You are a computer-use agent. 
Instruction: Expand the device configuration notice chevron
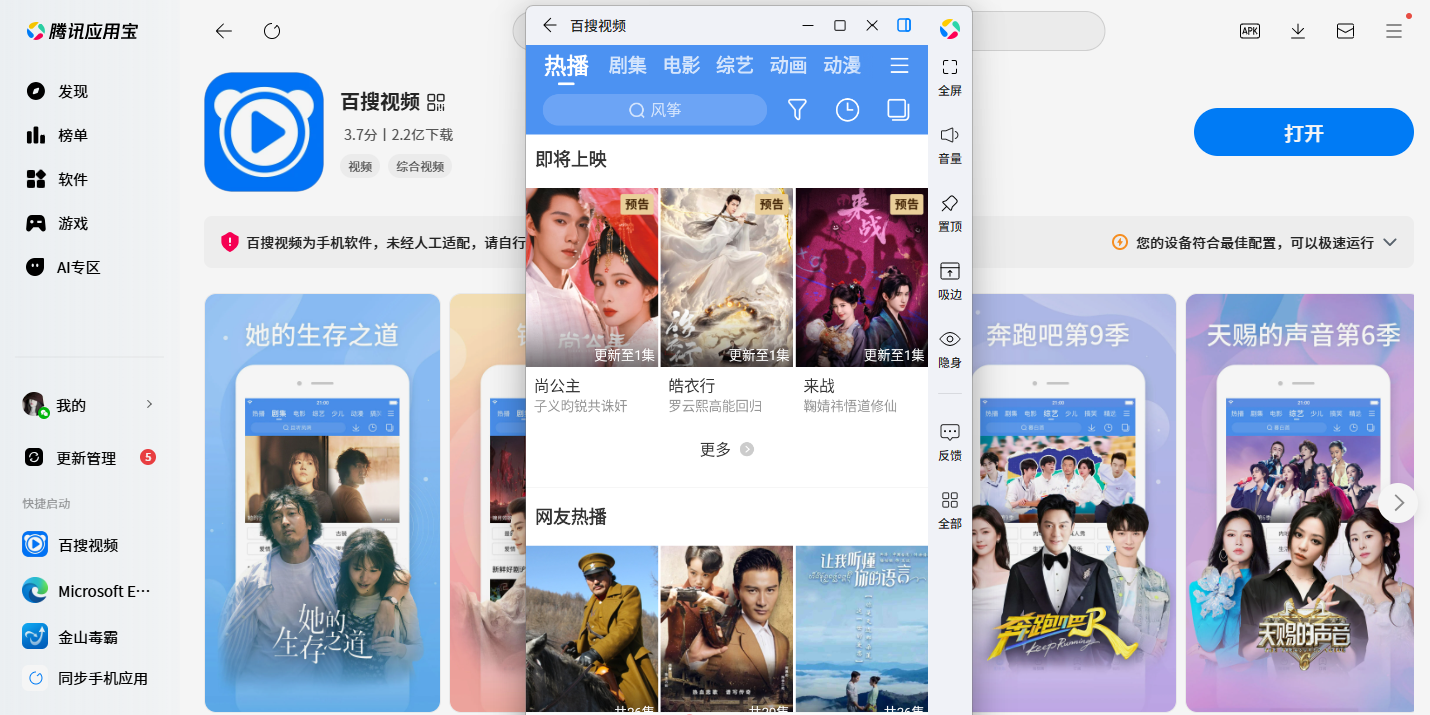pyautogui.click(x=1390, y=242)
